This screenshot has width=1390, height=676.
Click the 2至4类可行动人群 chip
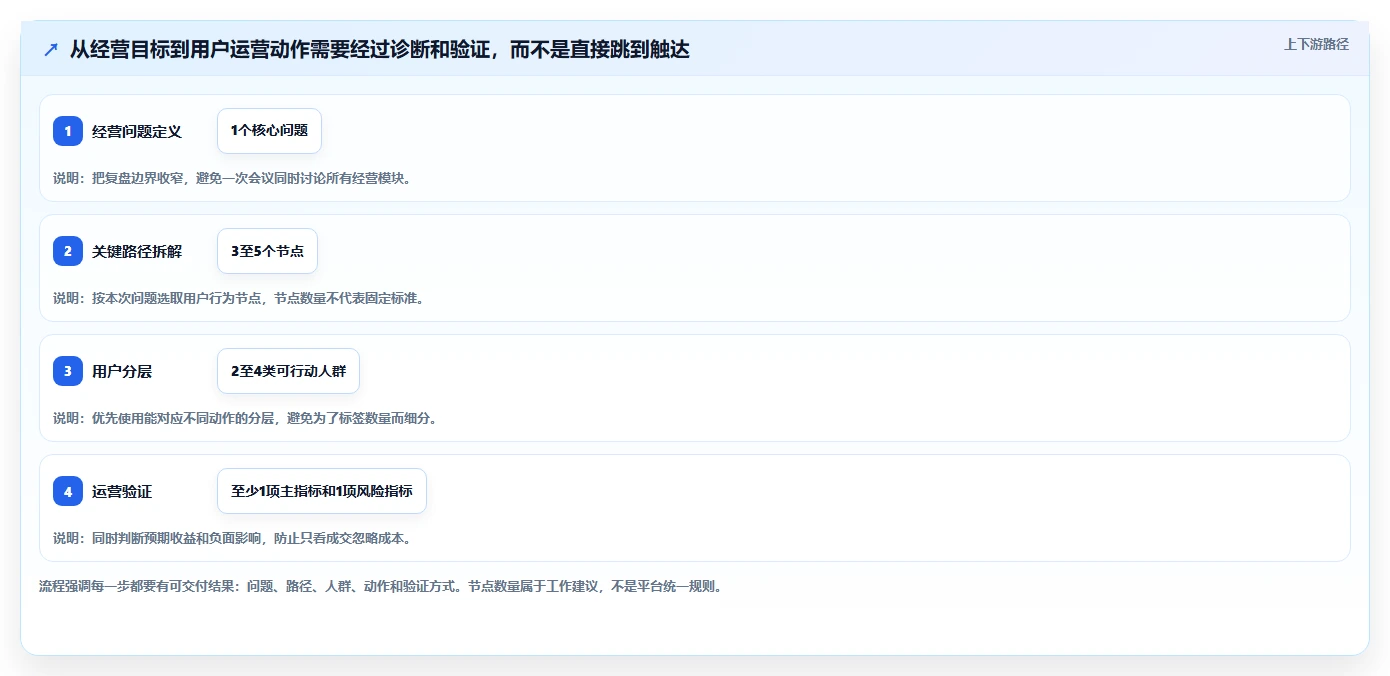288,371
